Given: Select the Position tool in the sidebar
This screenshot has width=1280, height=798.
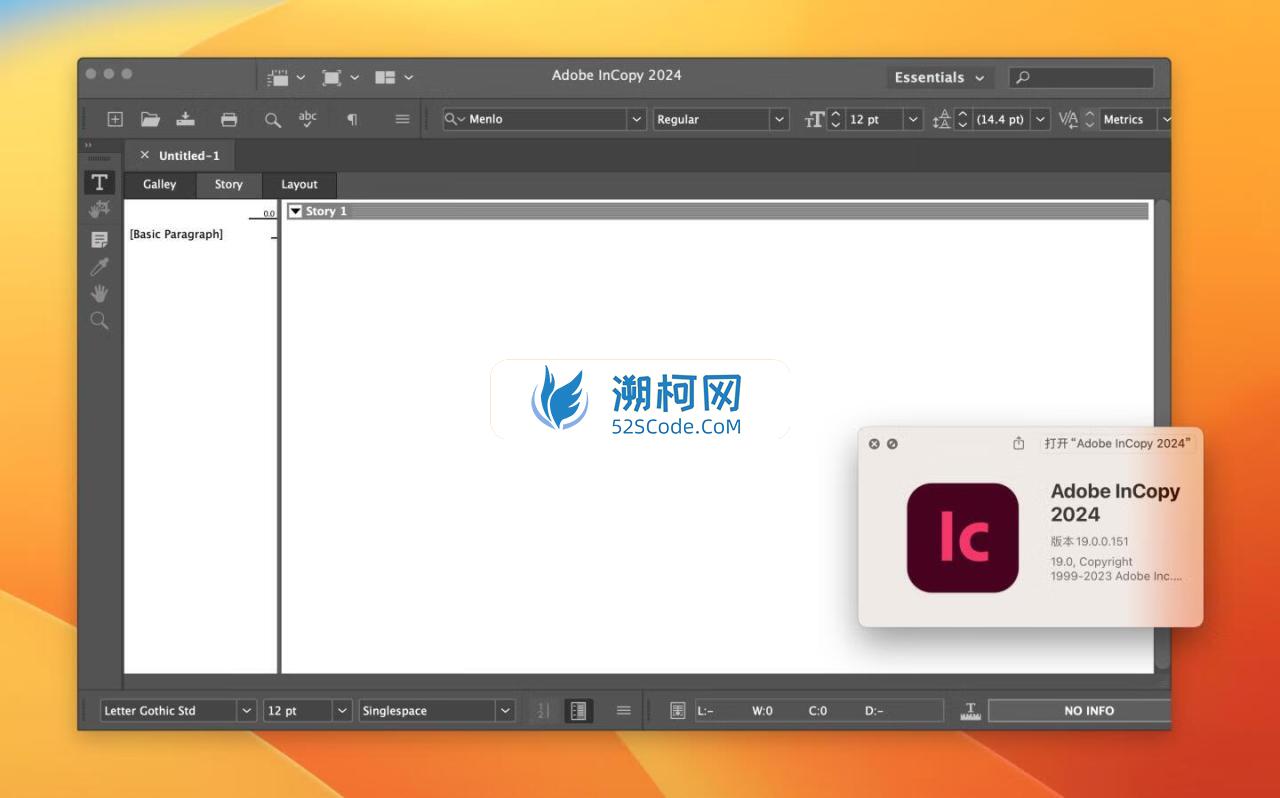Looking at the screenshot, I should click(x=99, y=209).
